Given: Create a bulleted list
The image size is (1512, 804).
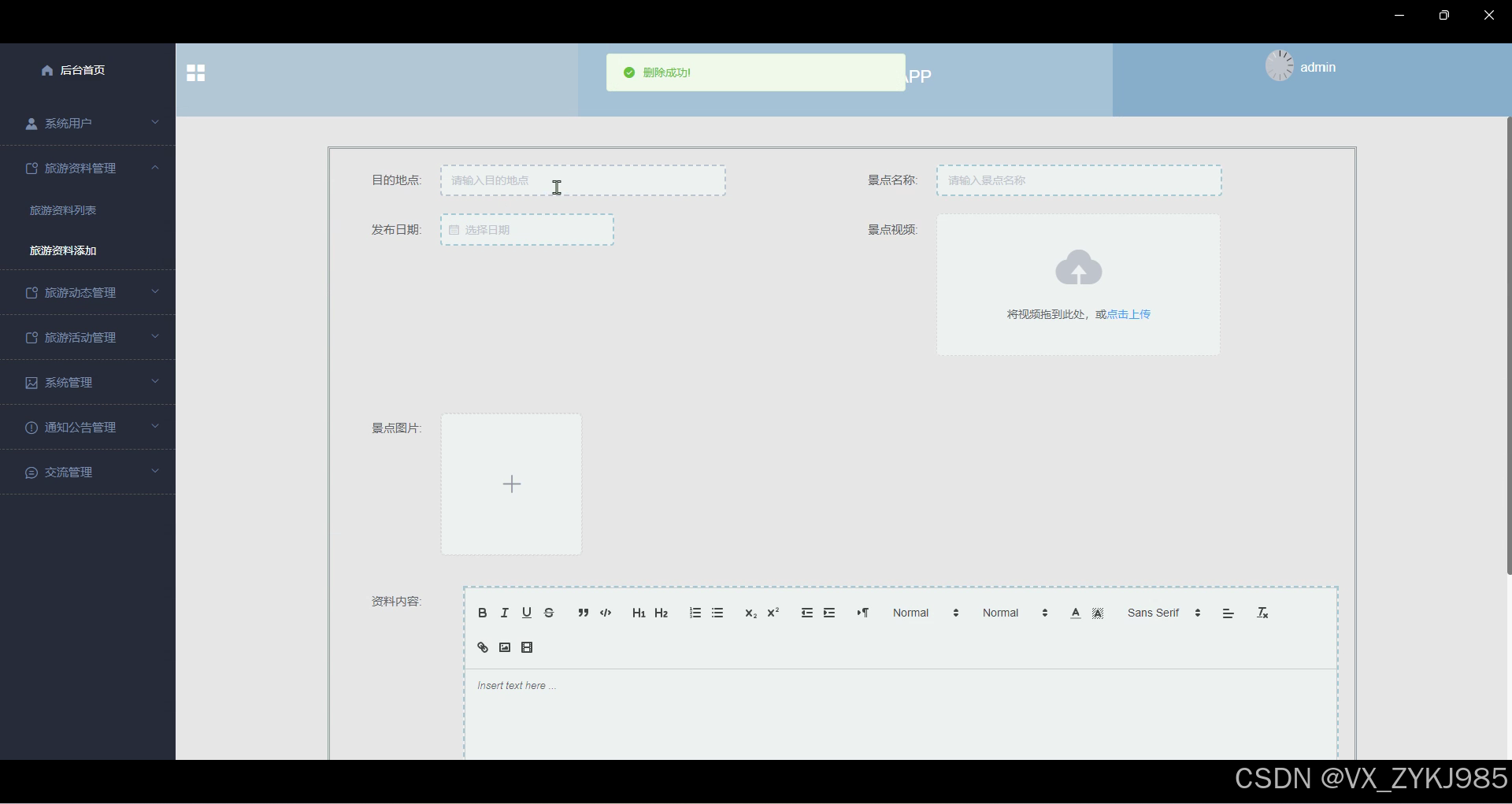Looking at the screenshot, I should [717, 613].
